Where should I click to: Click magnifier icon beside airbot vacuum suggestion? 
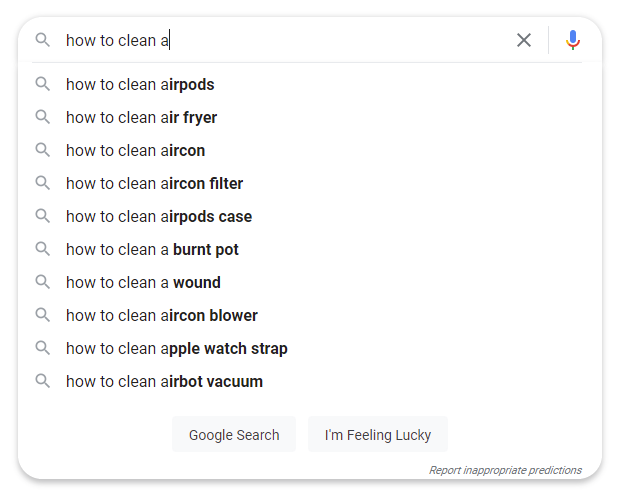pyautogui.click(x=42, y=381)
